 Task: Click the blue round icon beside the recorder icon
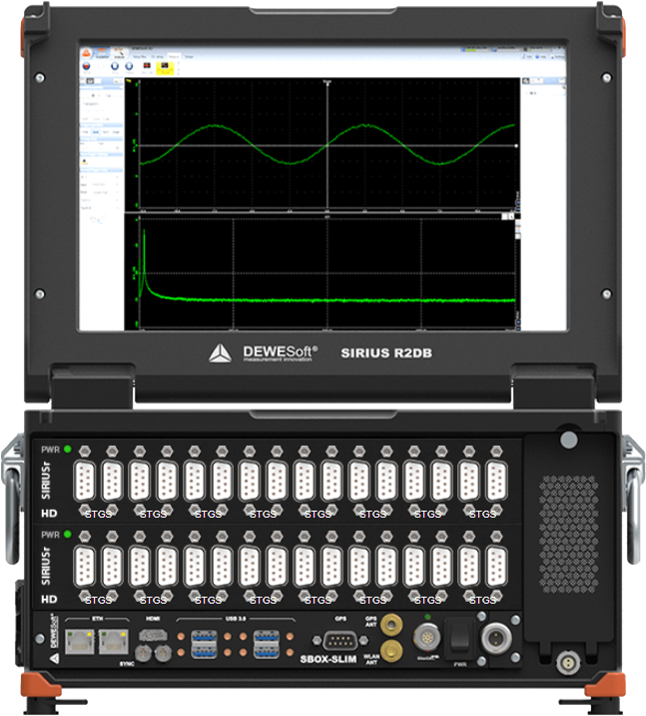[129, 67]
